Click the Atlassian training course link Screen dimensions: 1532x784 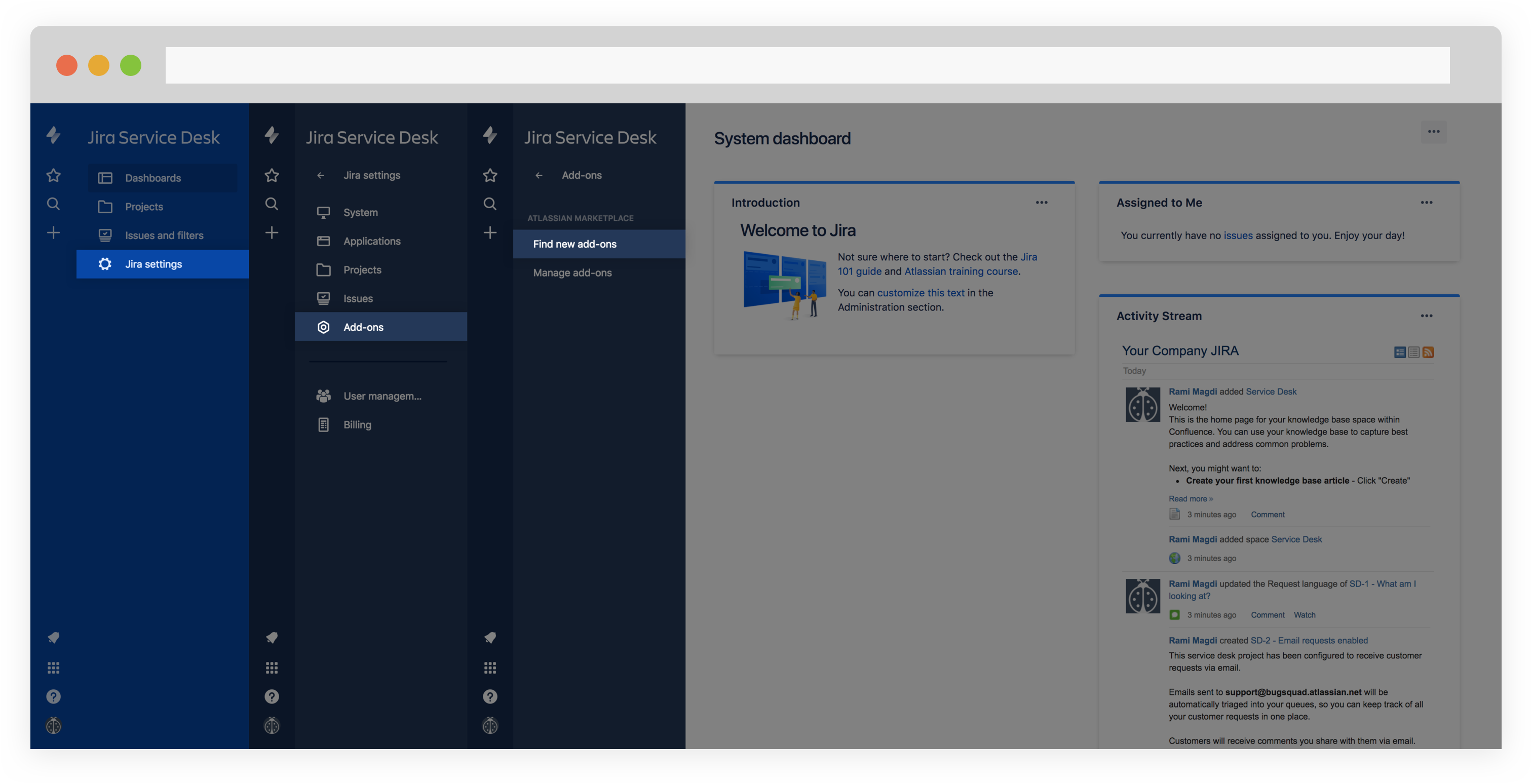[x=961, y=271]
